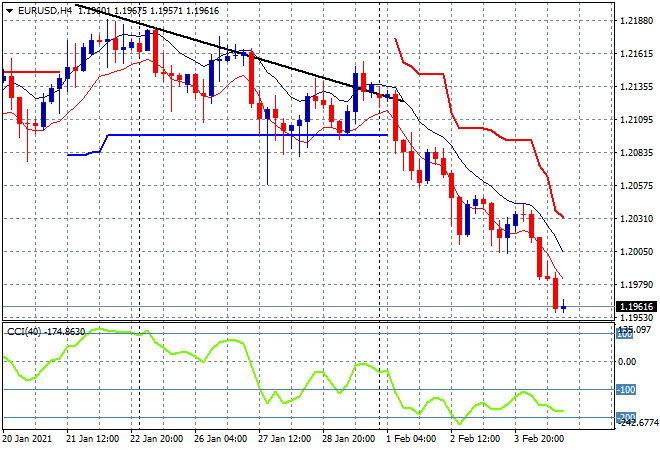Viewport: 660px width, 450px height.
Task: Click the current price tag 1.19616
Action: coord(636,307)
